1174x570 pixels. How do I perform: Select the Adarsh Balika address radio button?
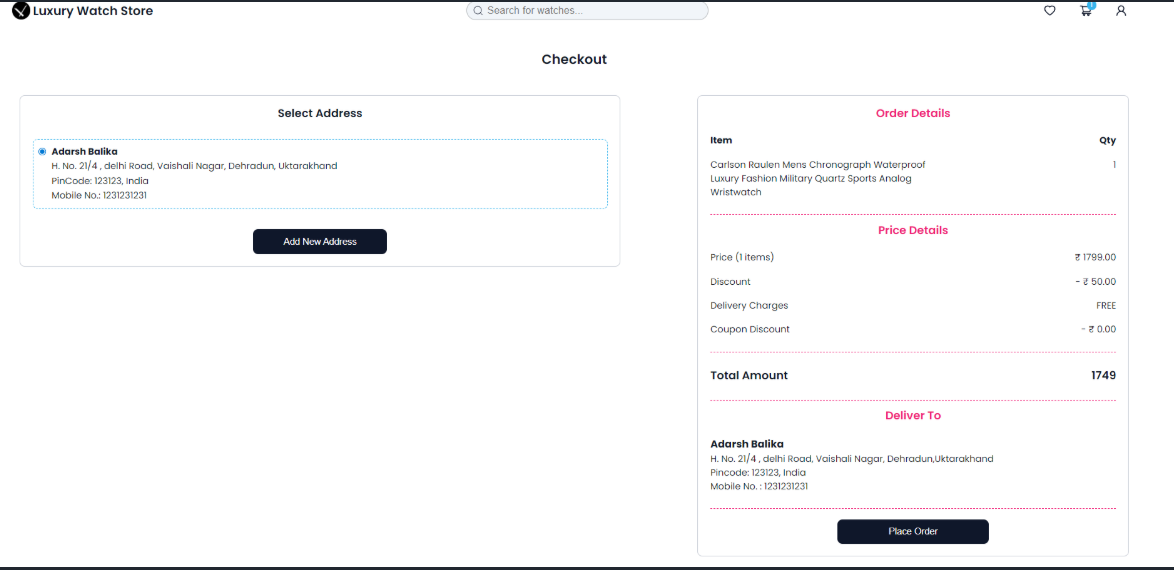pyautogui.click(x=42, y=152)
